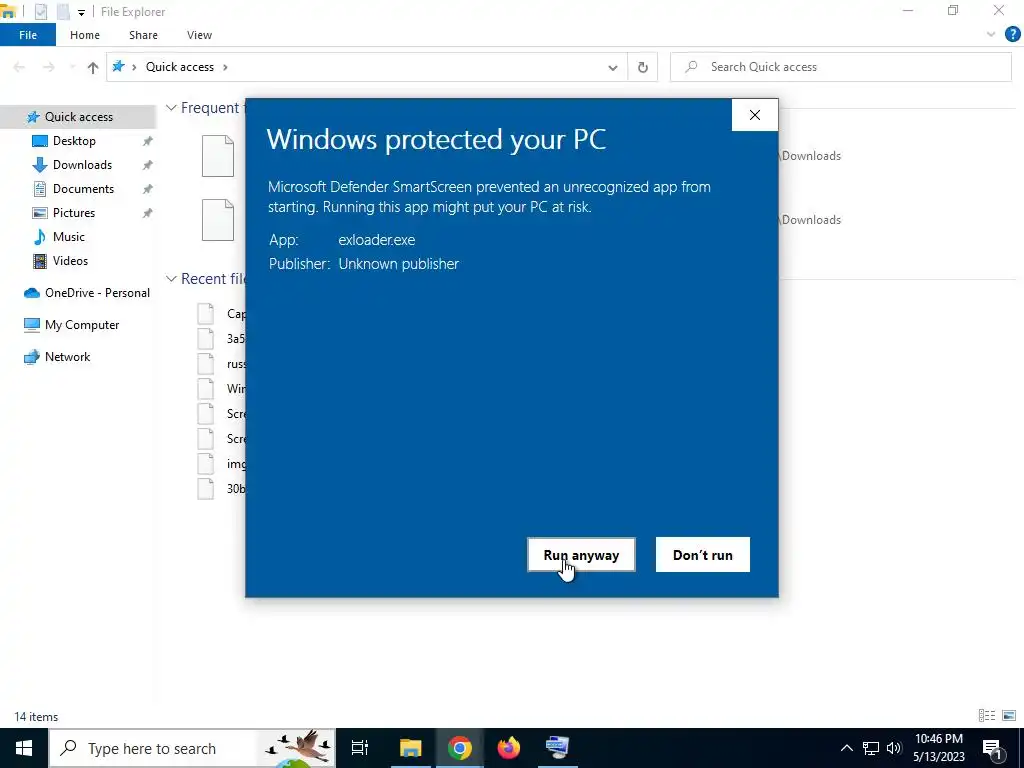
Task: Select the recent file starting with Win
Action: (222, 389)
